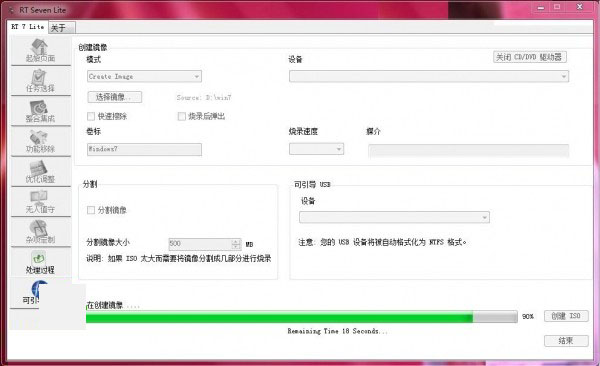Open the 可引导 bootable ISO sidebar icon

point(33,293)
